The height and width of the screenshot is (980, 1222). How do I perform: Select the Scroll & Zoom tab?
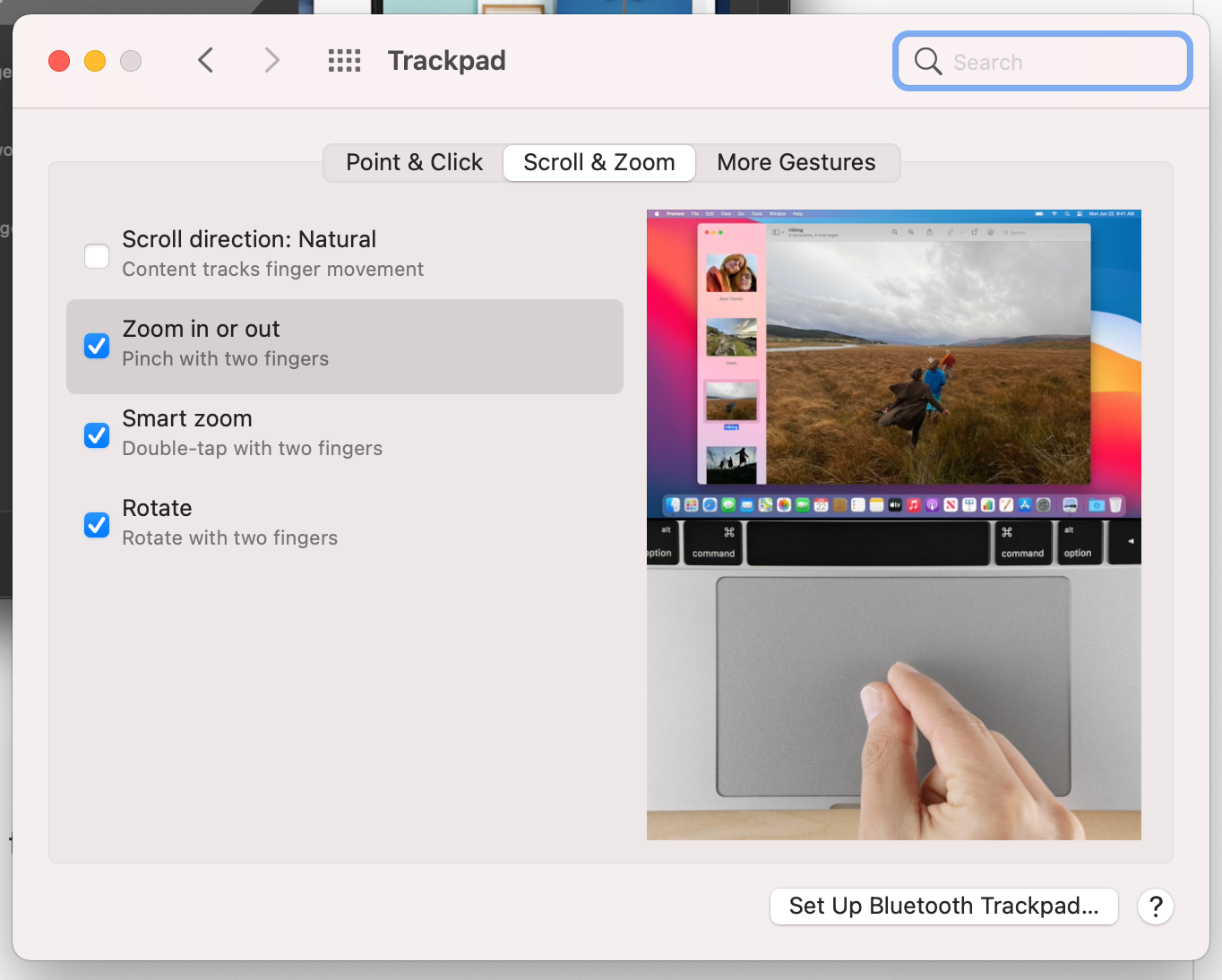pos(598,162)
